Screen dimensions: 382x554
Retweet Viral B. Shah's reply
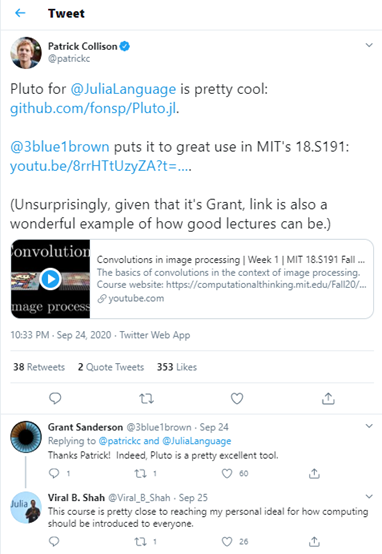[x=141, y=541]
